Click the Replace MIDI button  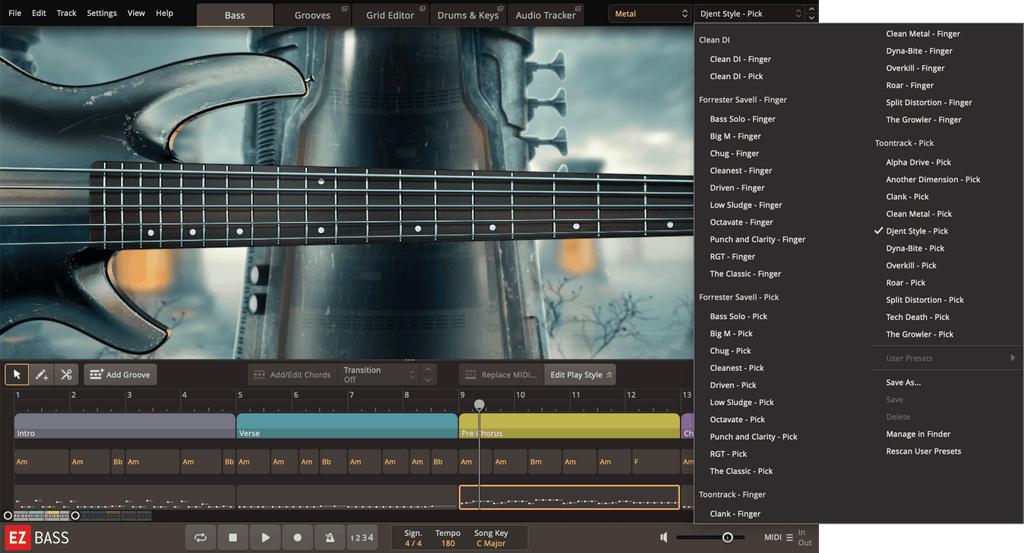(502, 375)
